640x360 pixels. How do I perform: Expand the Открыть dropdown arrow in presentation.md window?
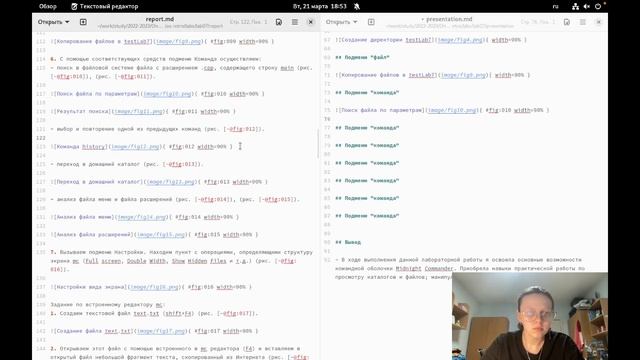coord(355,22)
